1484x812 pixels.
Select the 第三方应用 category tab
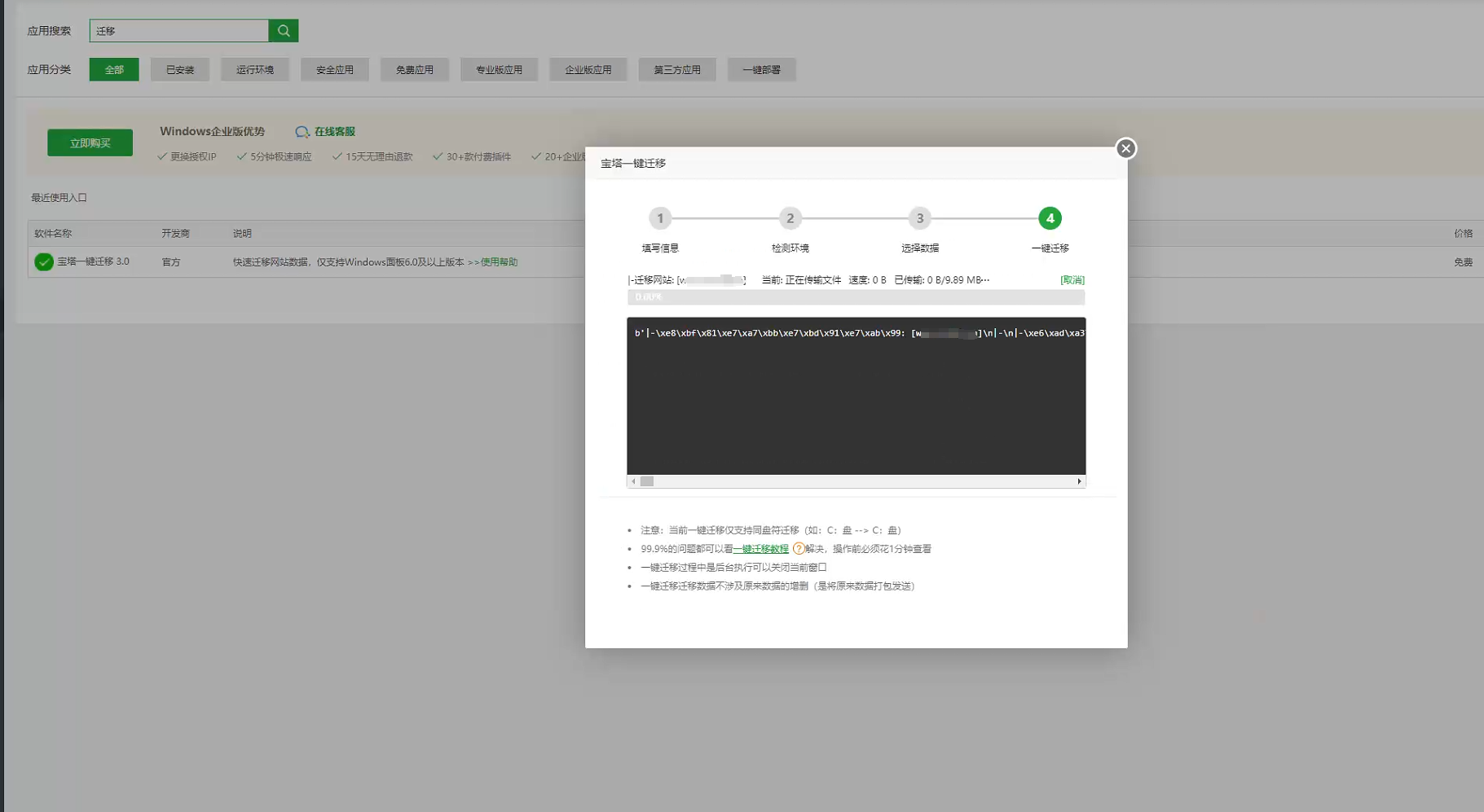[677, 70]
